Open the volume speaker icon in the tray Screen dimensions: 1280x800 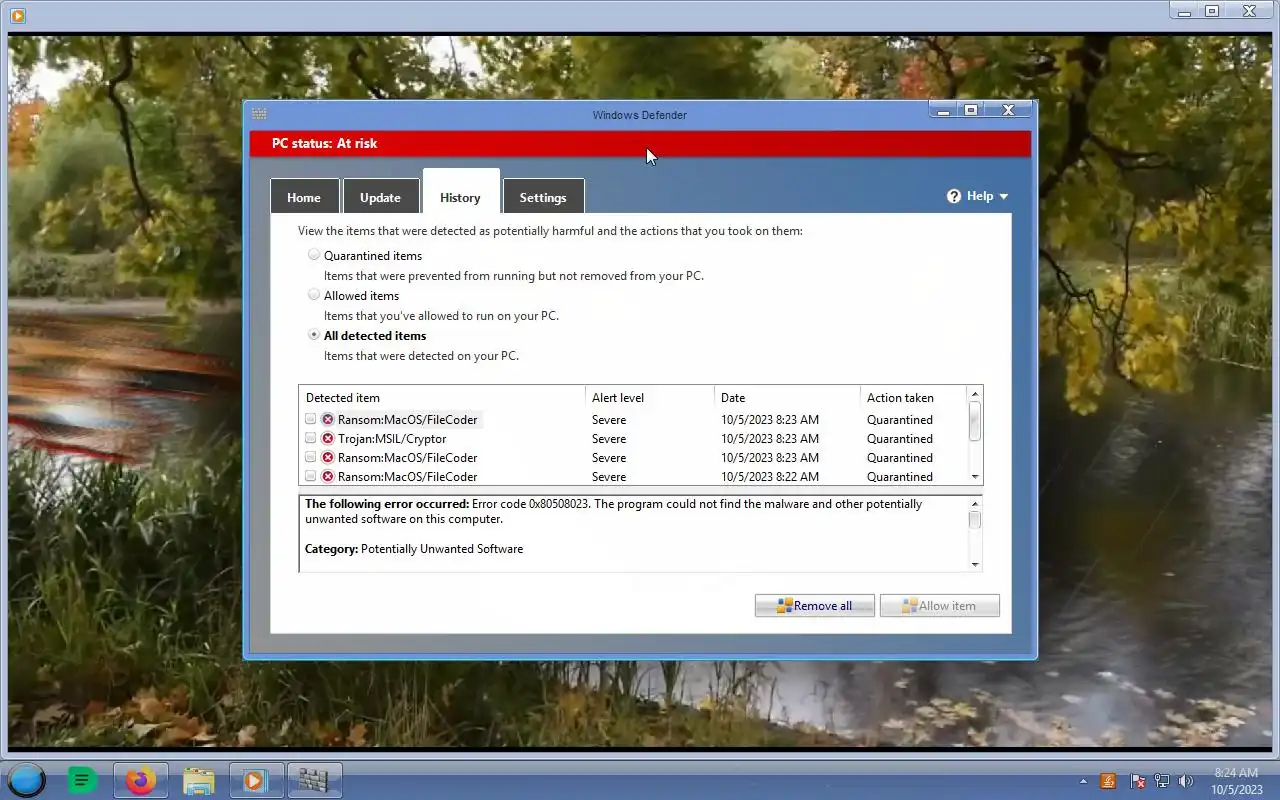click(1186, 781)
